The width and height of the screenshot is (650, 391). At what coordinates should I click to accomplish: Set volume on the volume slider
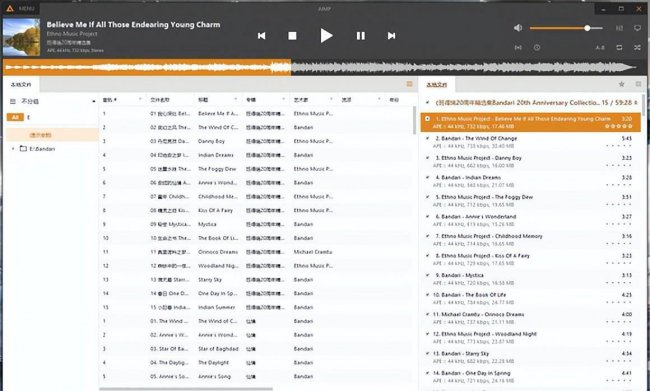566,28
